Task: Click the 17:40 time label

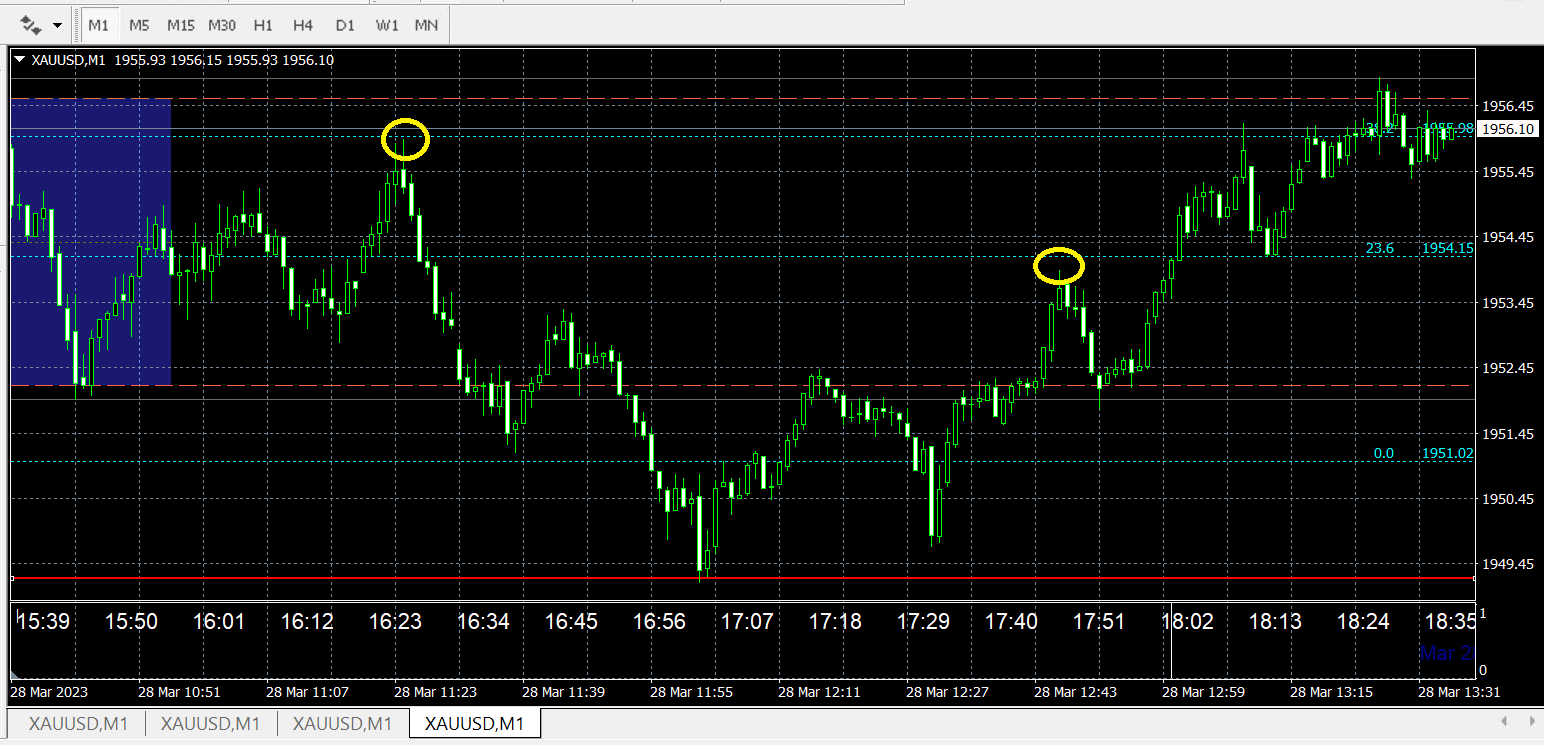Action: tap(1011, 622)
